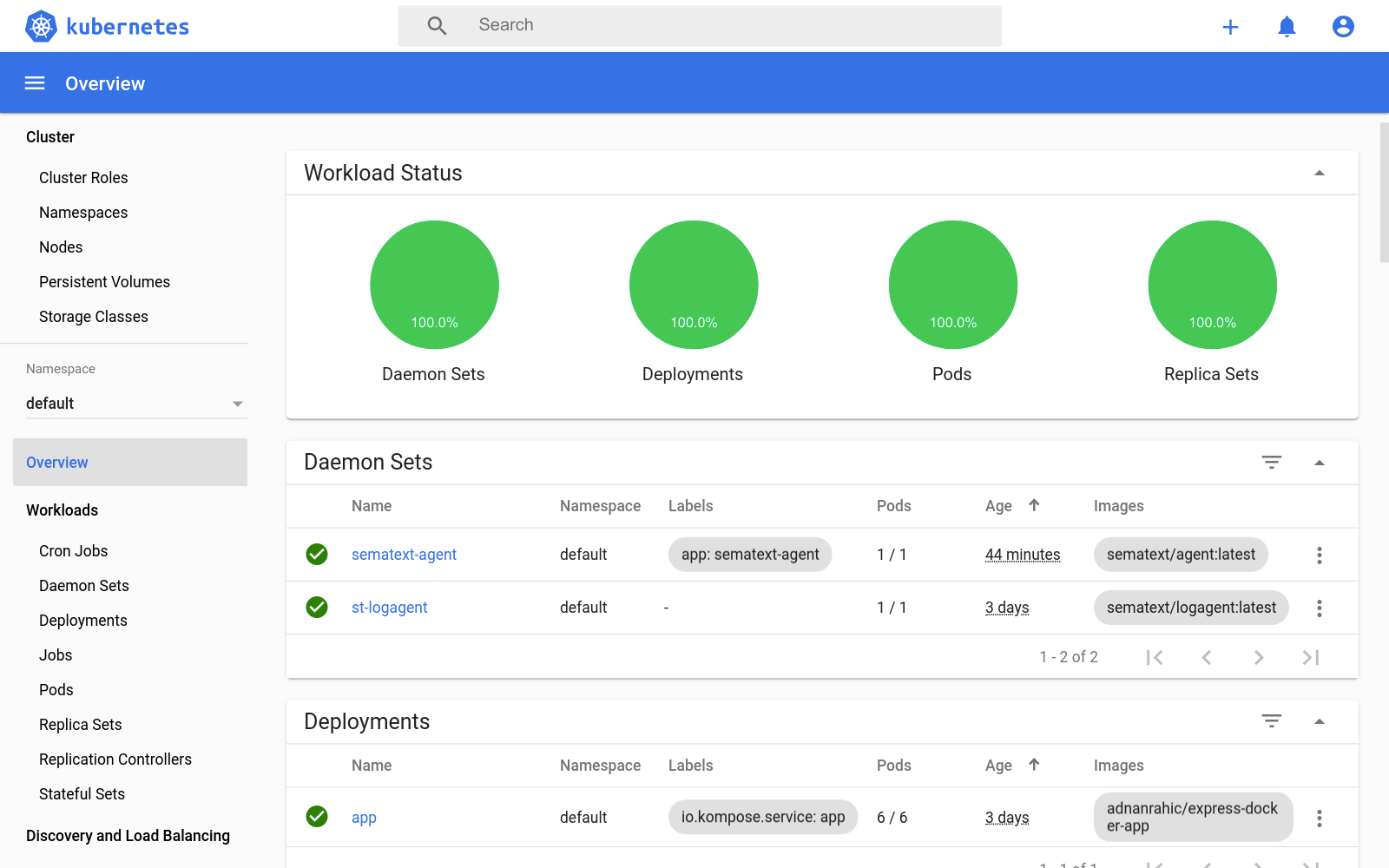Viewport: 1389px width, 868px height.
Task: Open the sematext-agent daemon set link
Action: coord(404,555)
